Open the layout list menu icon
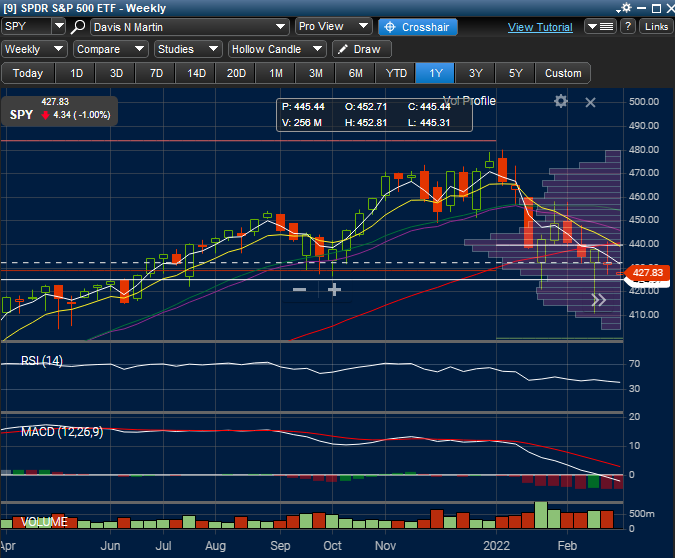The image size is (675, 558). click(600, 27)
